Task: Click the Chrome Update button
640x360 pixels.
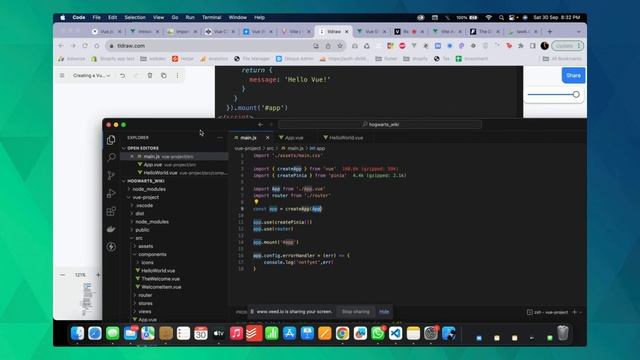Action: 567,46
